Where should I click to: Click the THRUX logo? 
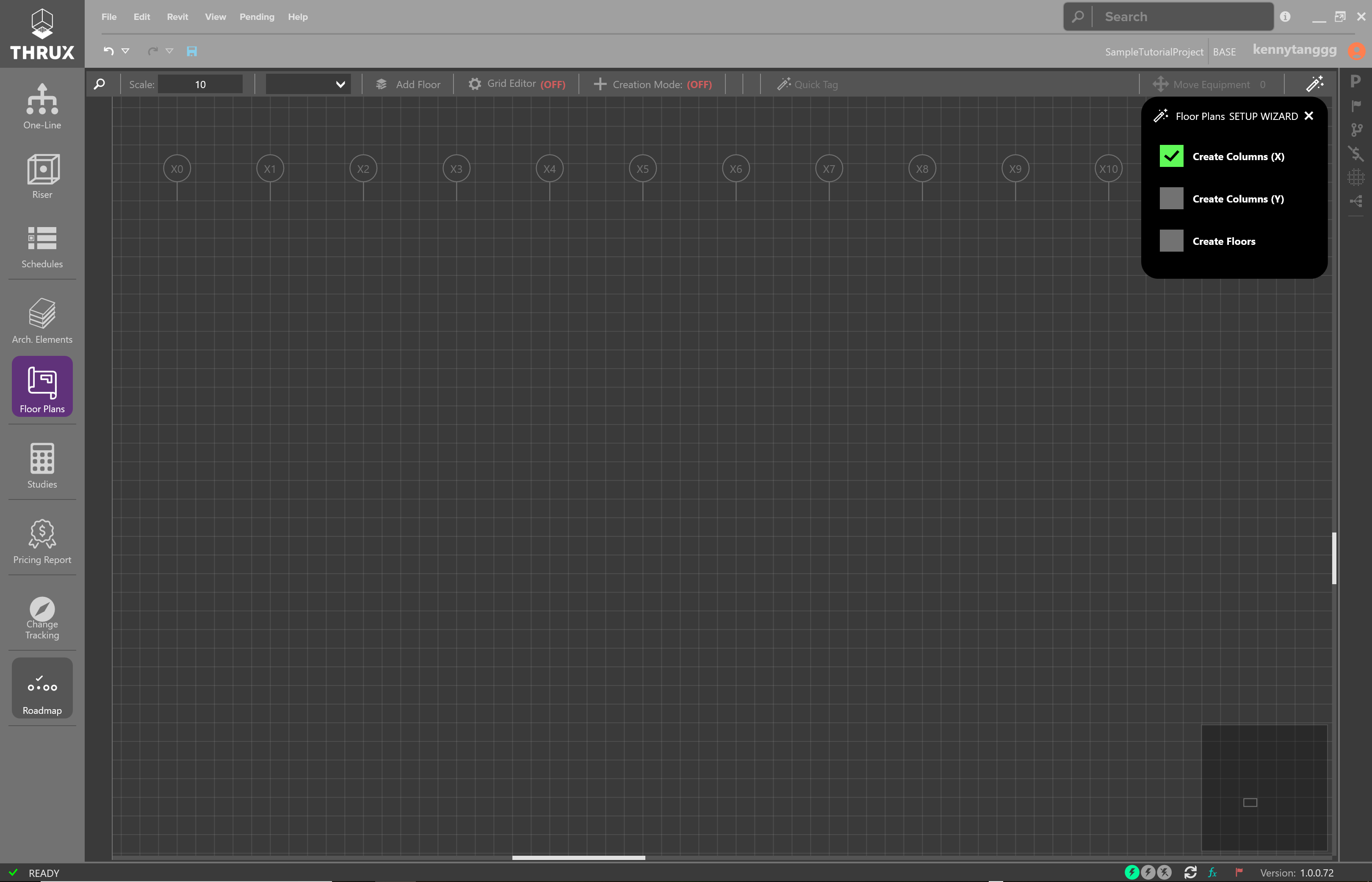(42, 34)
